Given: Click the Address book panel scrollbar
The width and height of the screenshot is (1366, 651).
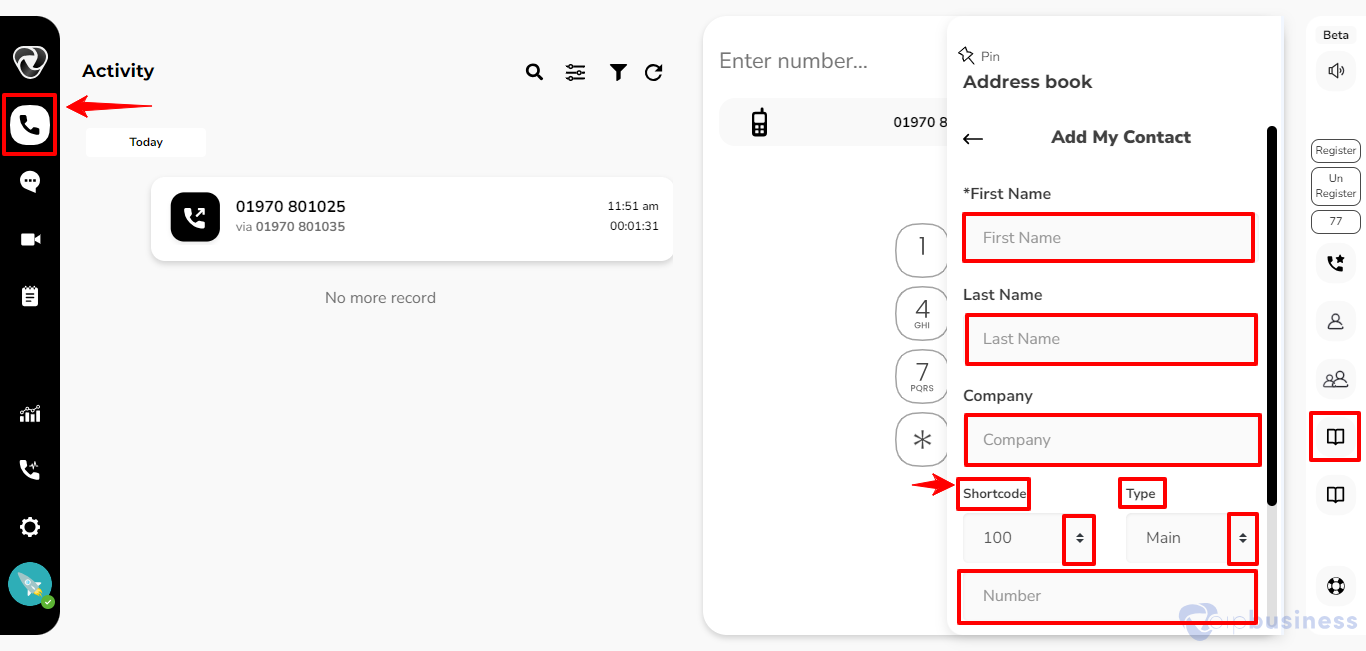Looking at the screenshot, I should click(1272, 315).
